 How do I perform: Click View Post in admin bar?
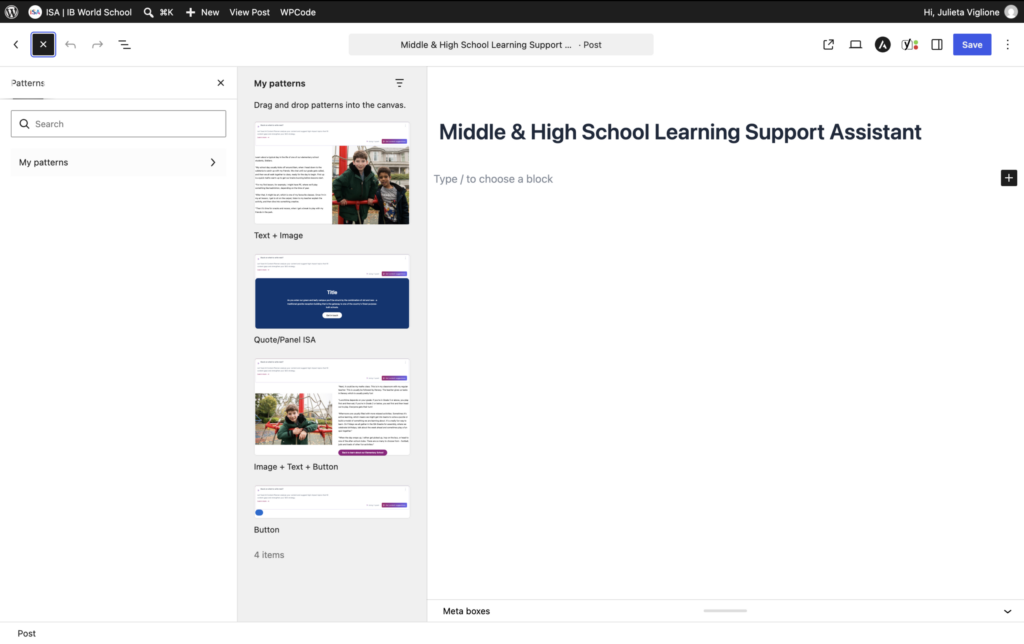249,12
